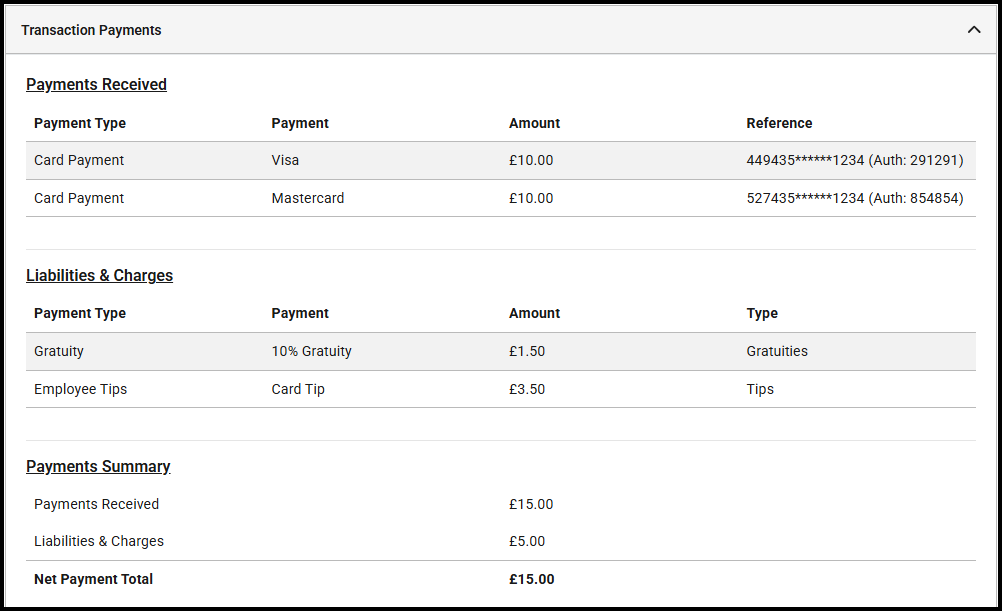
Task: Click the Liabilities & Charges summary label
Action: 99,541
